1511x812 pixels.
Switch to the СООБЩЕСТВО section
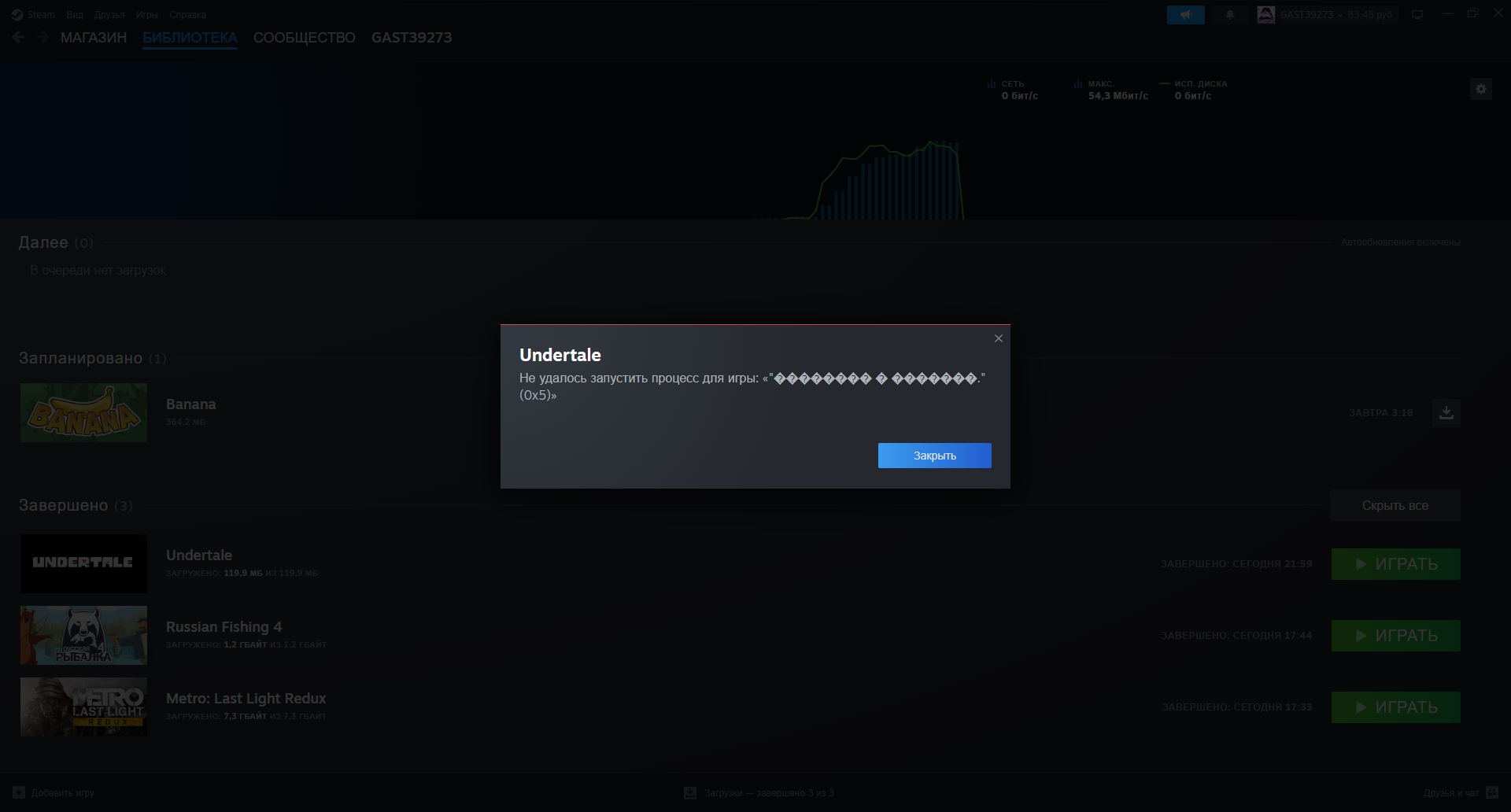(x=305, y=38)
